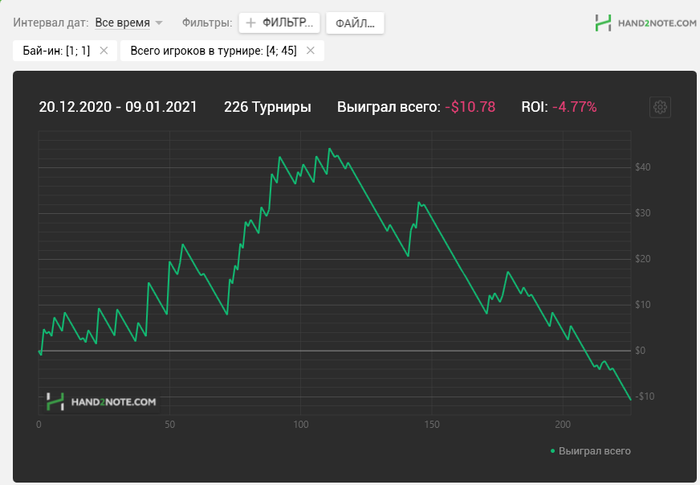Click the ROI value '-4.77%'
The image size is (700, 485).
coord(575,107)
